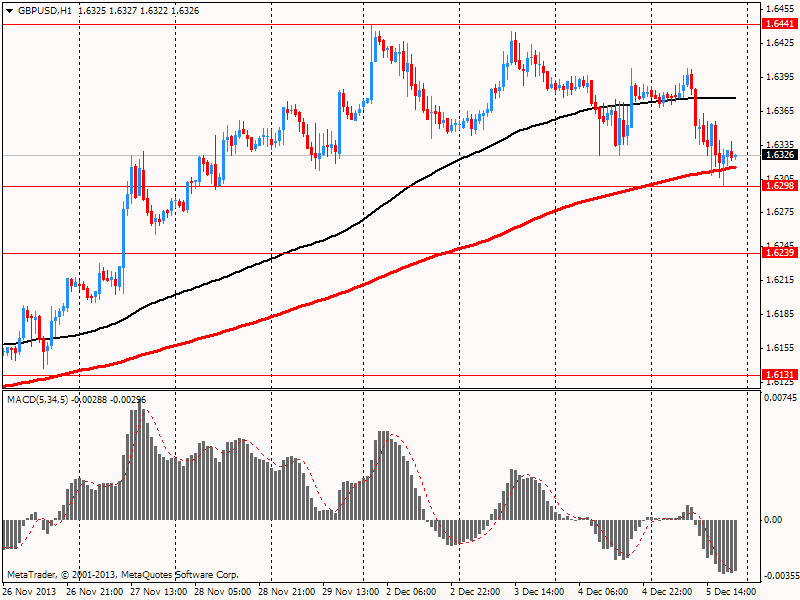Click the MACD value -0.00288

point(89,399)
